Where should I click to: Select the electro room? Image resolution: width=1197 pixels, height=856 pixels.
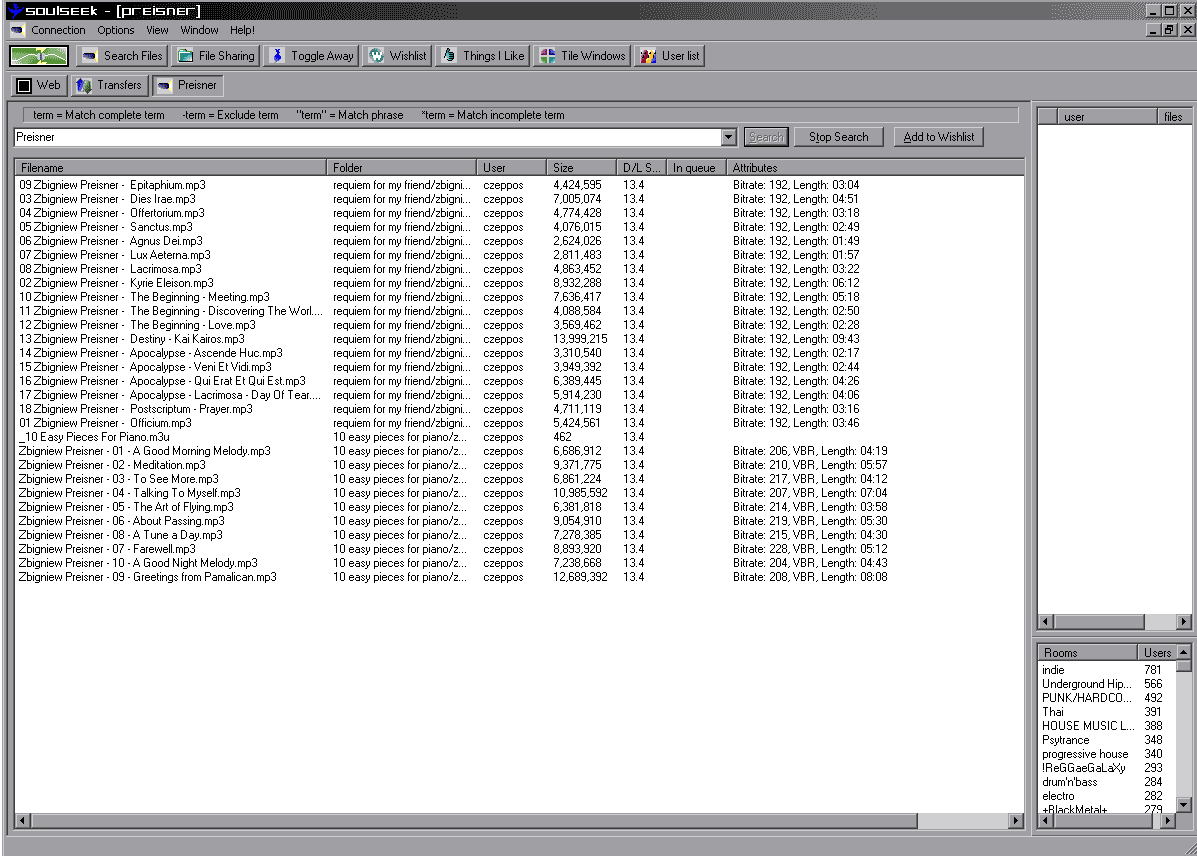(x=1058, y=796)
